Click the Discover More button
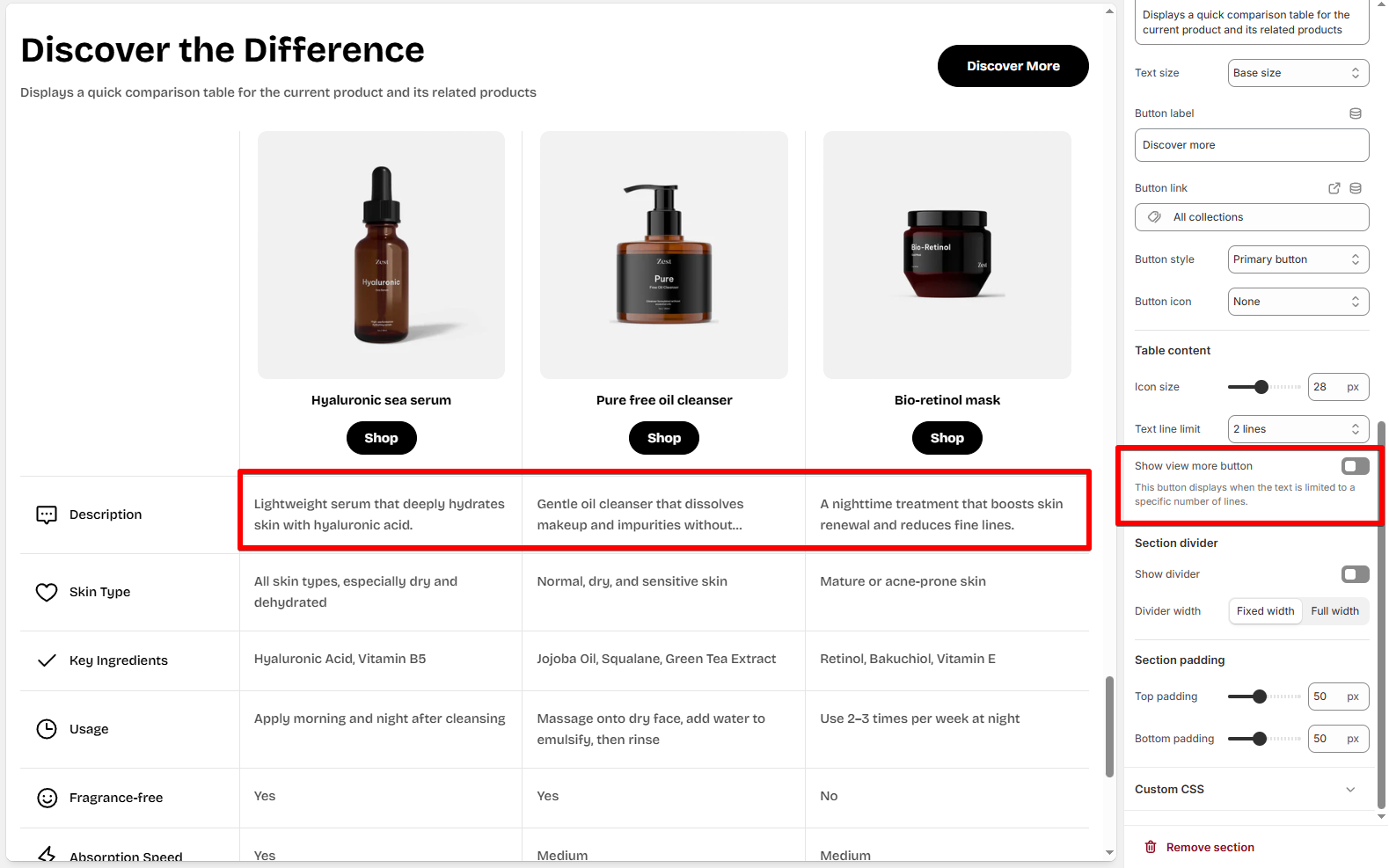This screenshot has width=1389, height=868. tap(1013, 66)
